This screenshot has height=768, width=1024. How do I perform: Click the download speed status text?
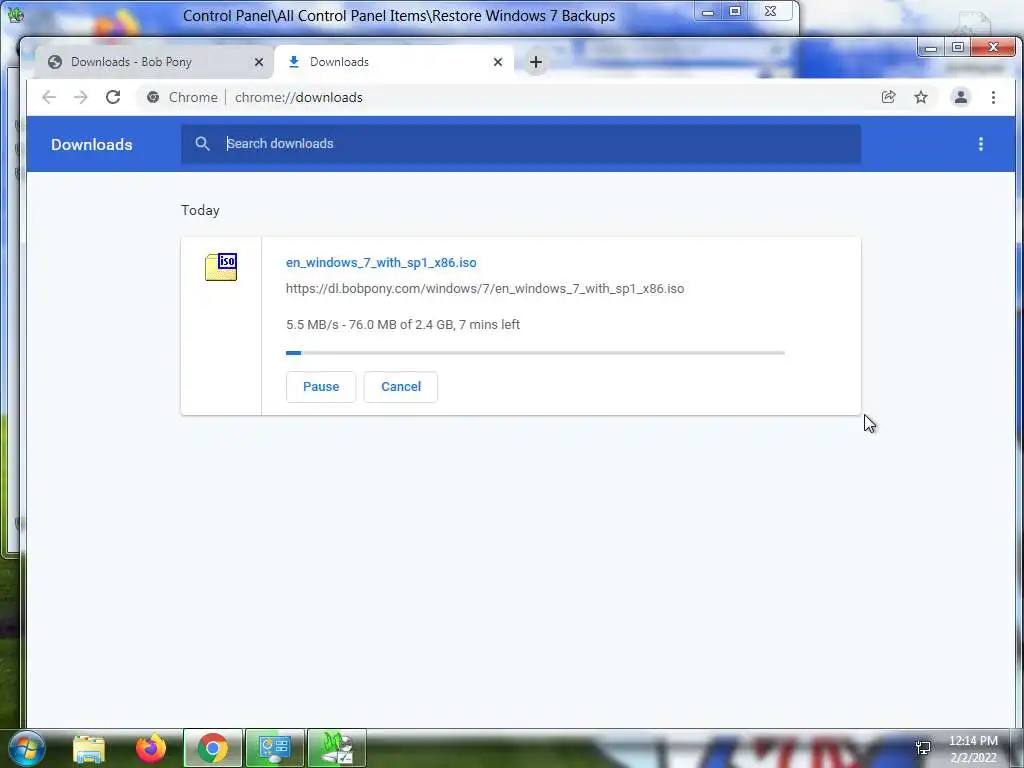click(x=402, y=325)
